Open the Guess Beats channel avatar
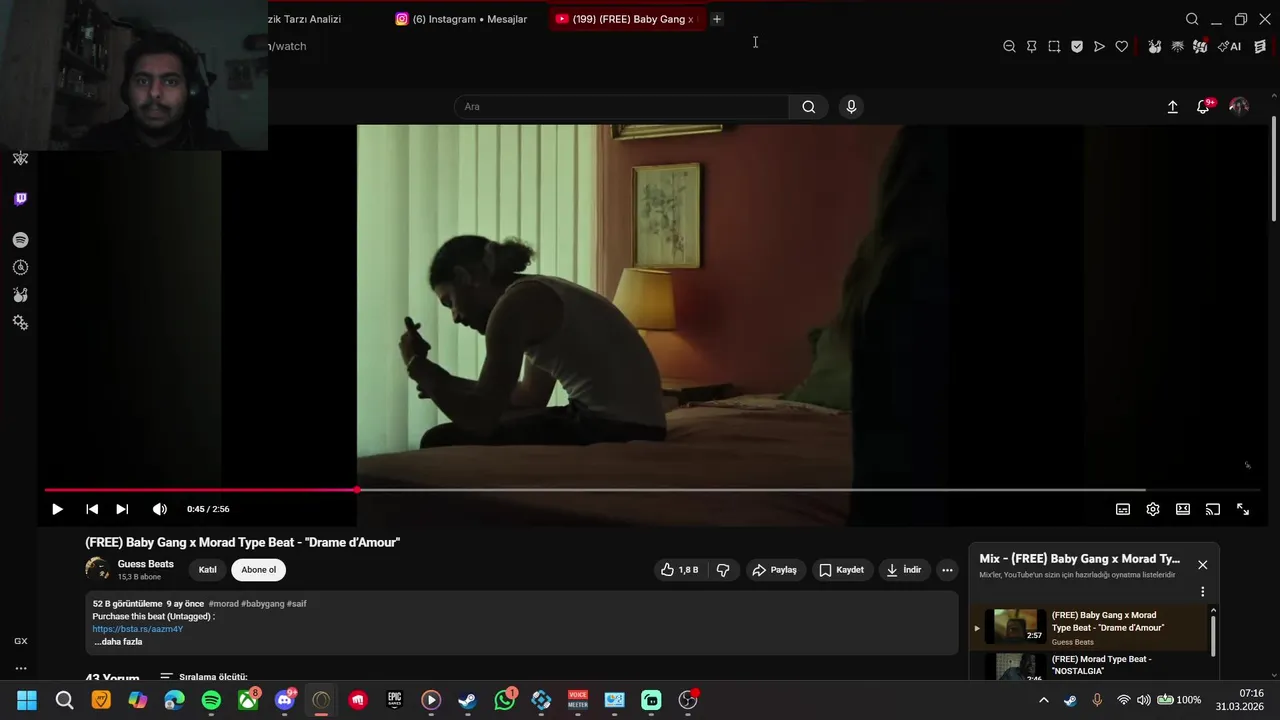Screen dimensions: 1280x720 point(98,569)
